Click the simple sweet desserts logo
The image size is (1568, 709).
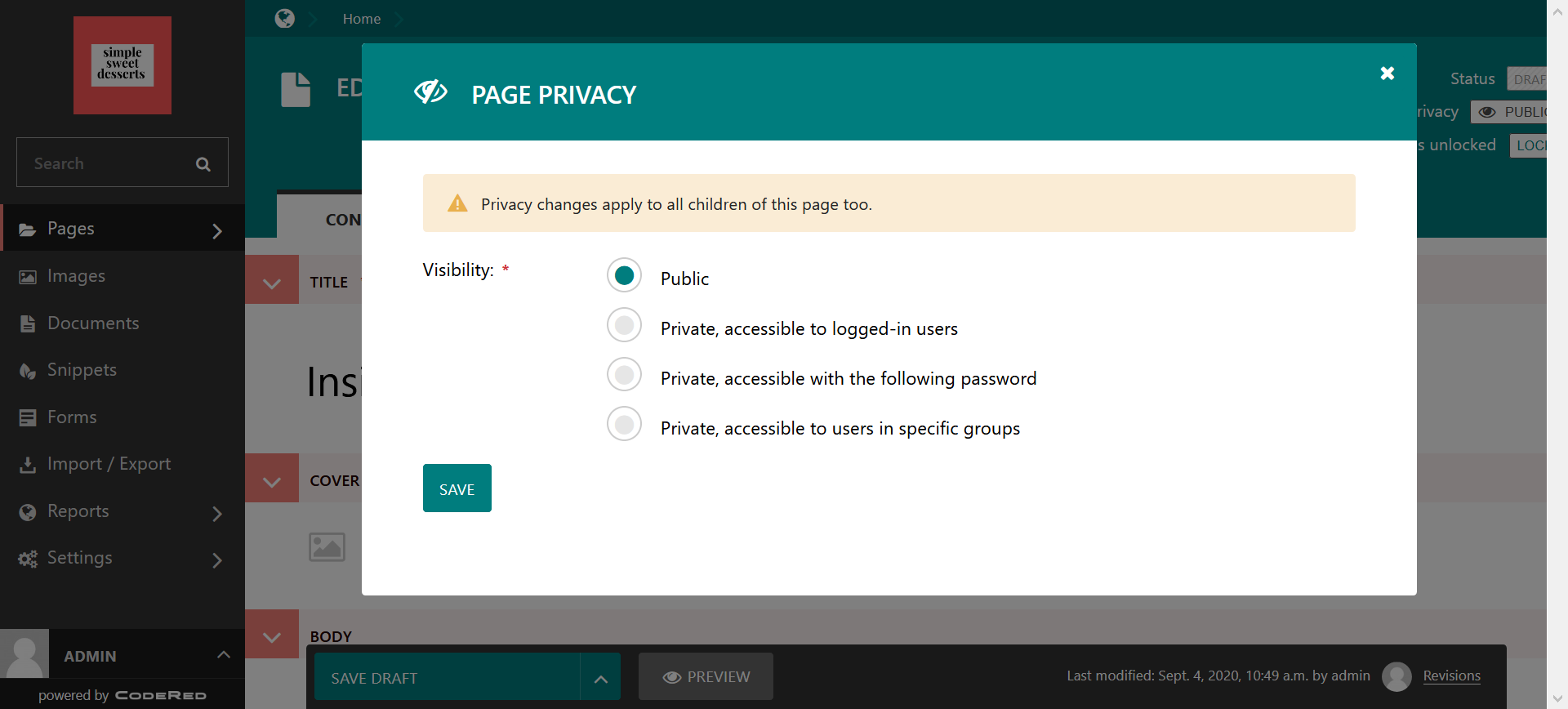pyautogui.click(x=122, y=65)
